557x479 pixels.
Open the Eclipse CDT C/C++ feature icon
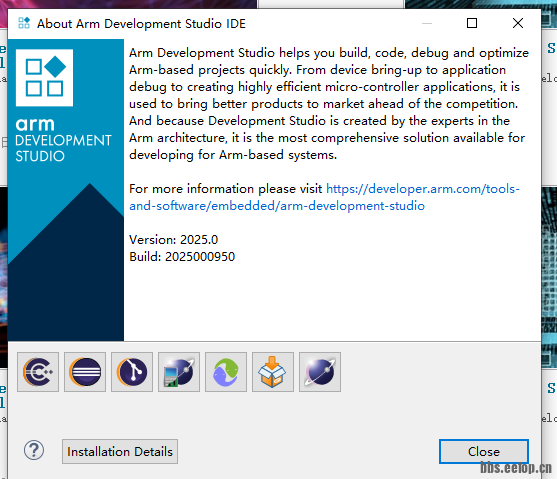[x=38, y=372]
